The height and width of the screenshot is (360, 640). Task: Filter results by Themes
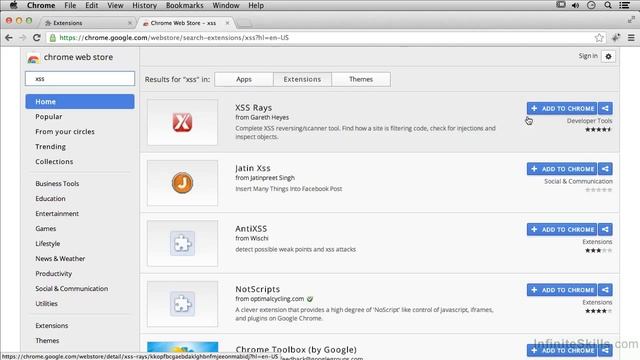pos(361,79)
